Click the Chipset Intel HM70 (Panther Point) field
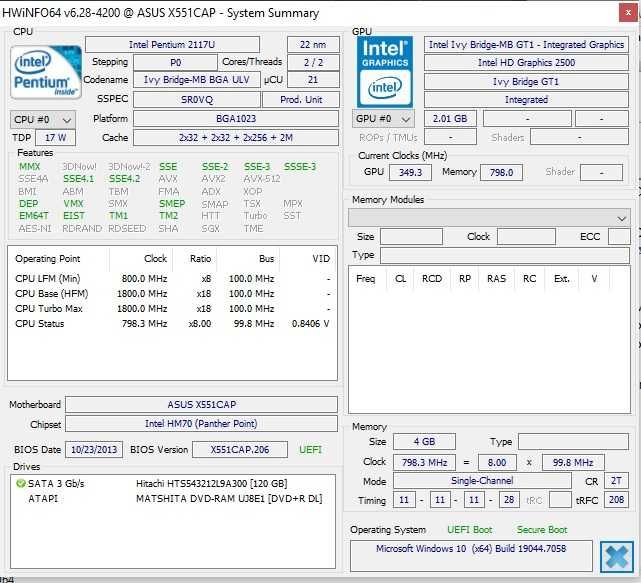Viewport: 641px width, 583px height. (202, 424)
